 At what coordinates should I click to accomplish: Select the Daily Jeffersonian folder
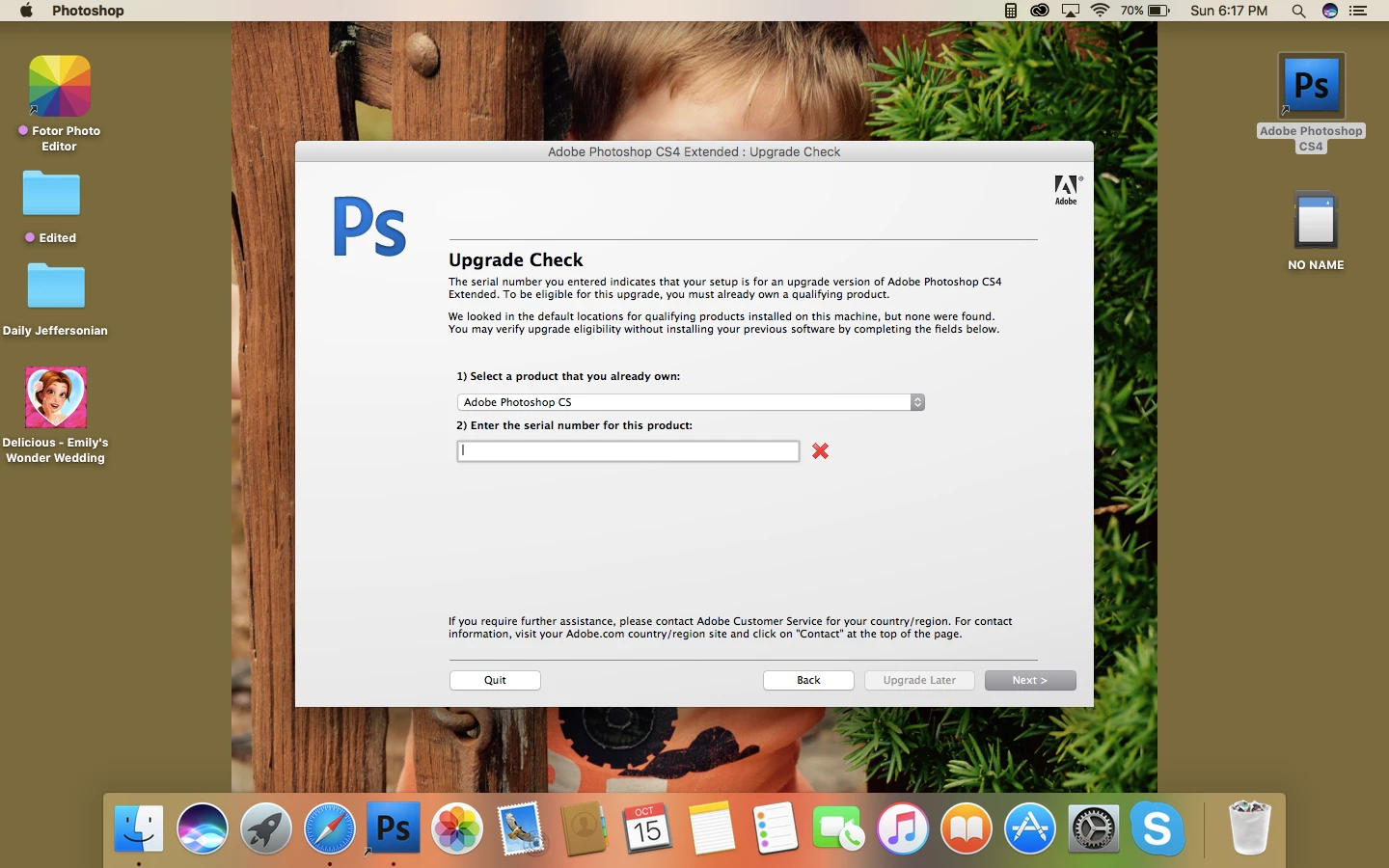click(56, 285)
